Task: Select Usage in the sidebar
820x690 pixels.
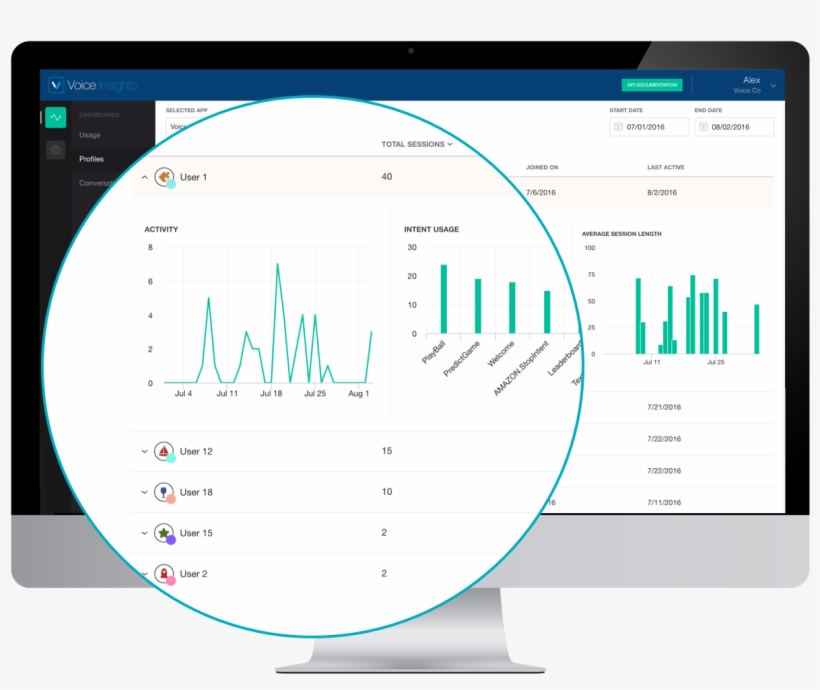Action: 91,135
